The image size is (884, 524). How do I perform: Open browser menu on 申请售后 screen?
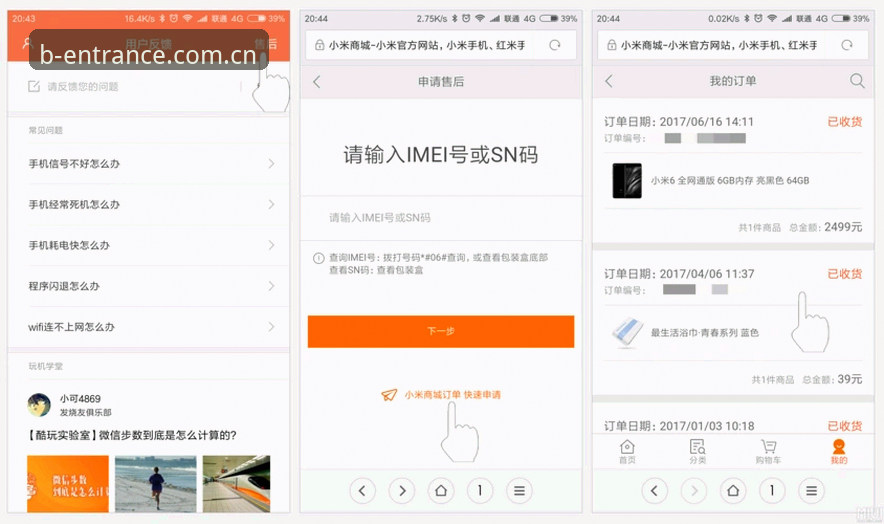(x=519, y=491)
